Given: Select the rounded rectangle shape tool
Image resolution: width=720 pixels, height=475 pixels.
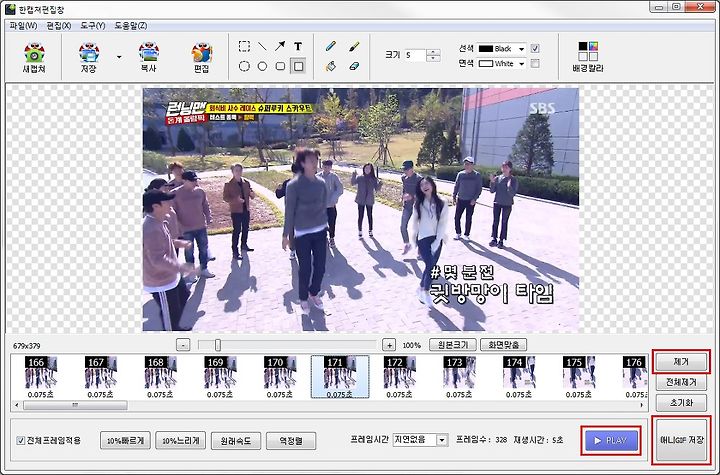Looking at the screenshot, I should click(x=280, y=66).
